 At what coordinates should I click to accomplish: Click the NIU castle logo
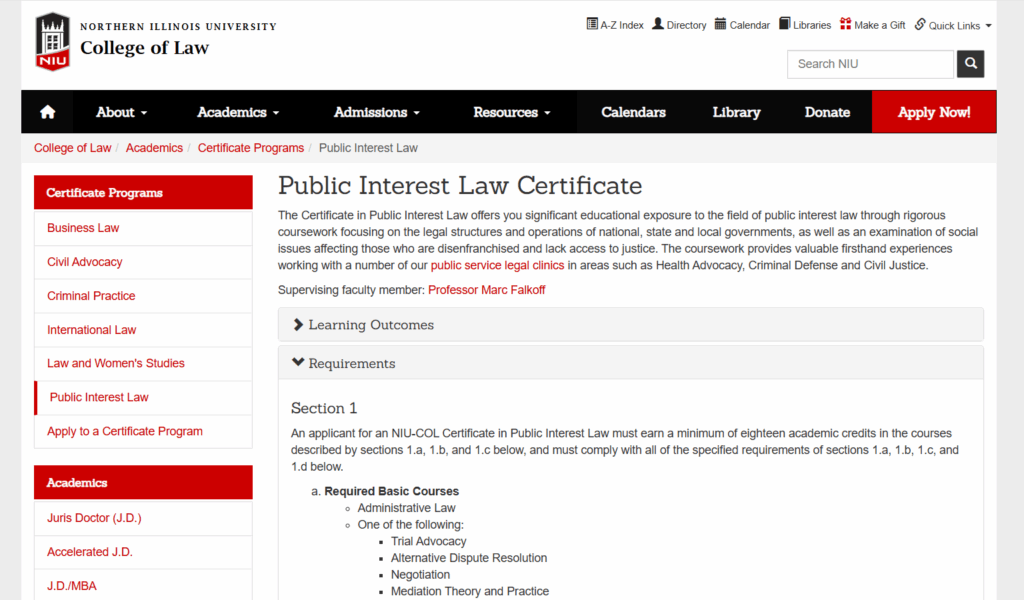click(x=52, y=42)
